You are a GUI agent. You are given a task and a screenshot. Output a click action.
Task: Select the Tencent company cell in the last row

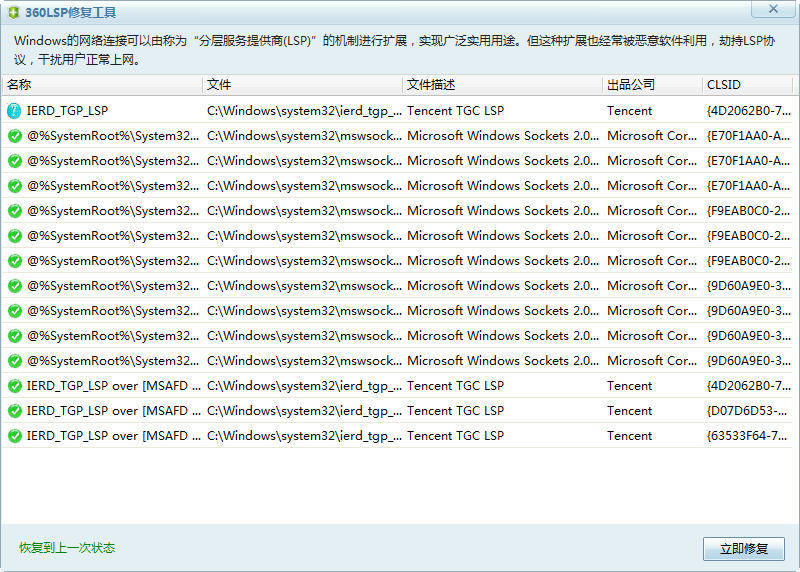630,436
